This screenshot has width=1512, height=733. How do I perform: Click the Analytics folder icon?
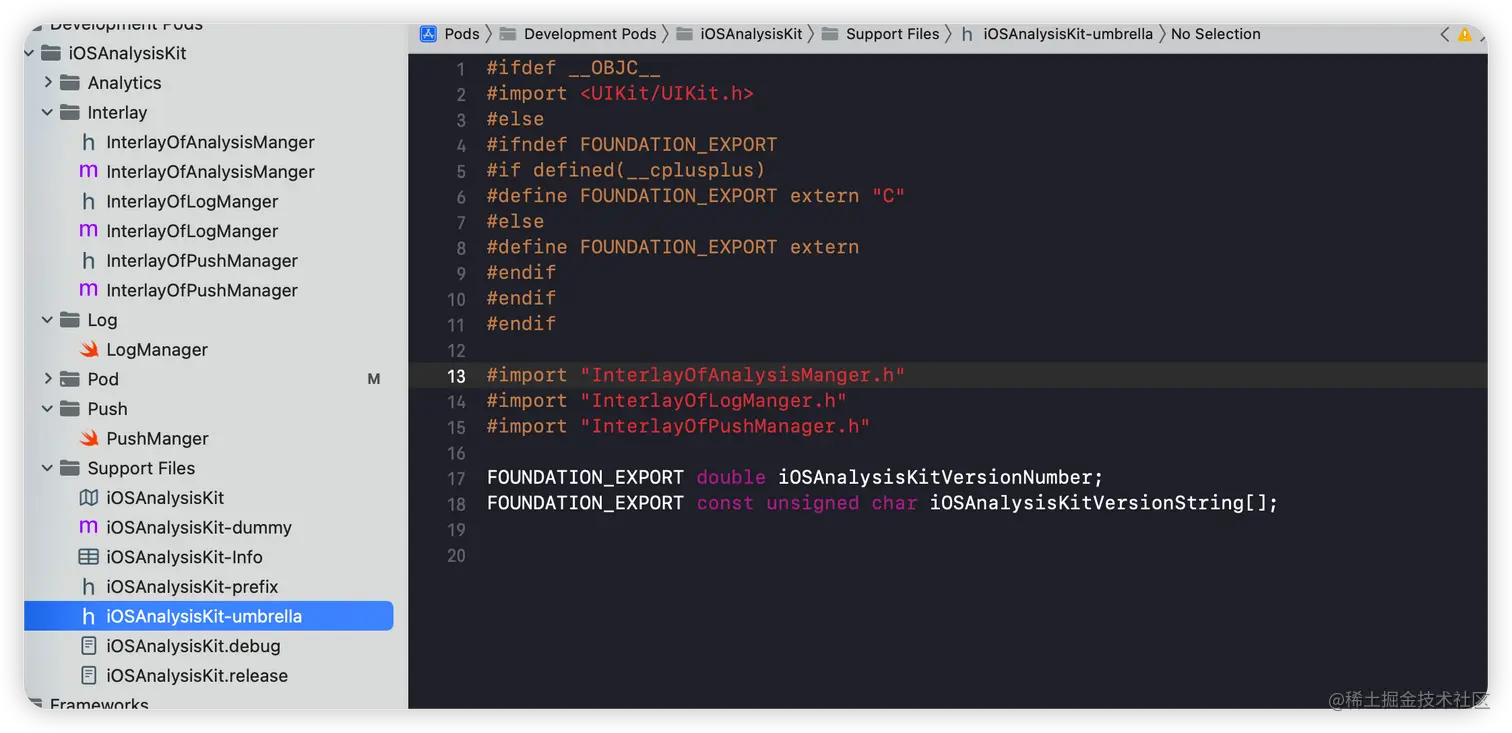(70, 82)
